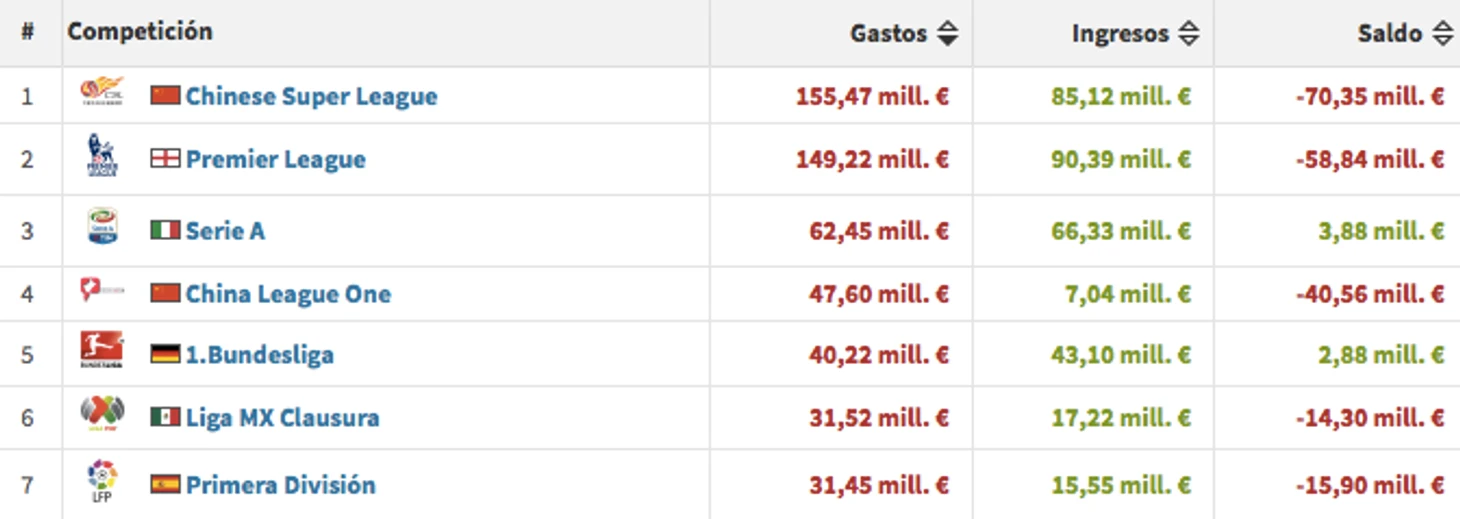Click the Premier League logo icon

click(102, 156)
